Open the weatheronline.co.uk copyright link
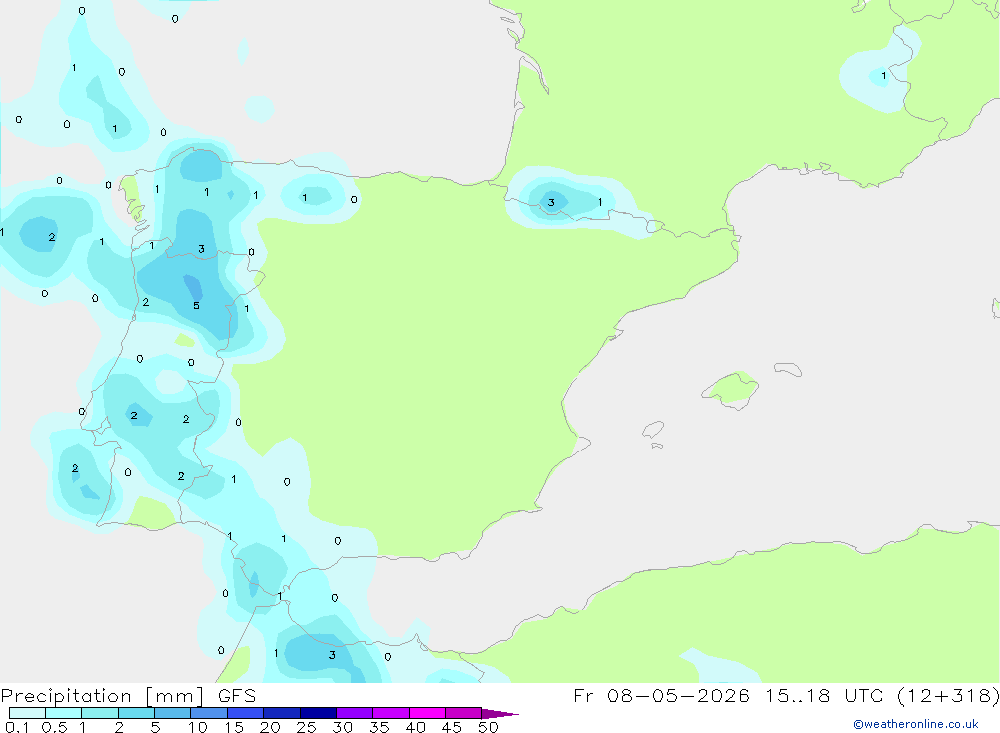 click(x=916, y=724)
